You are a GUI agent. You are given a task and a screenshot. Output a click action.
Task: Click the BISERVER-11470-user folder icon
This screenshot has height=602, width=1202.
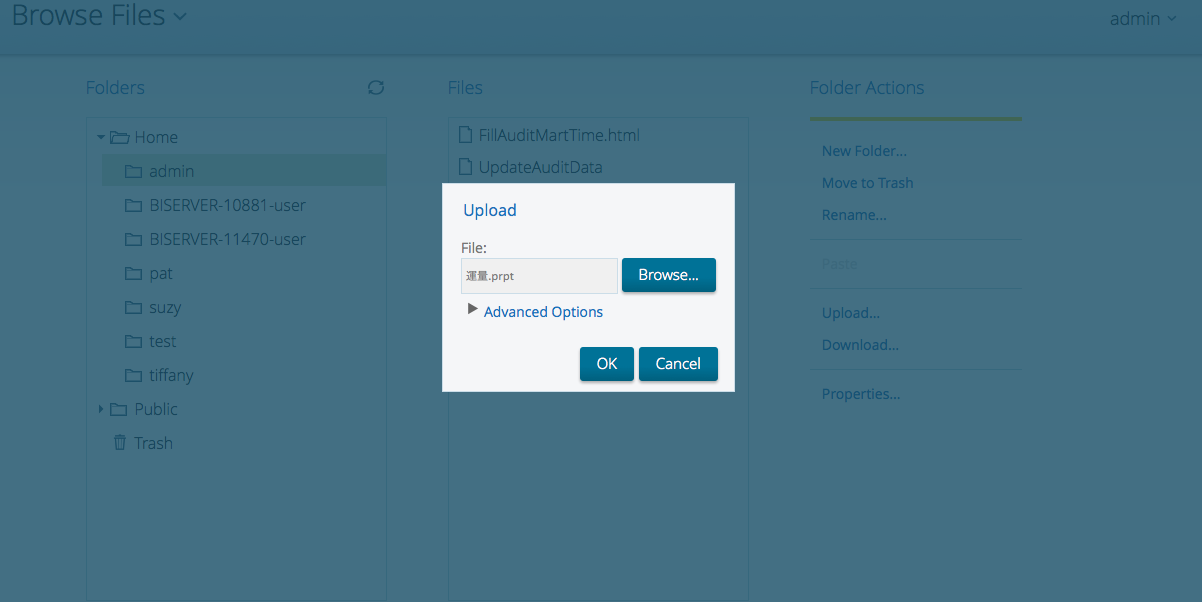134,240
